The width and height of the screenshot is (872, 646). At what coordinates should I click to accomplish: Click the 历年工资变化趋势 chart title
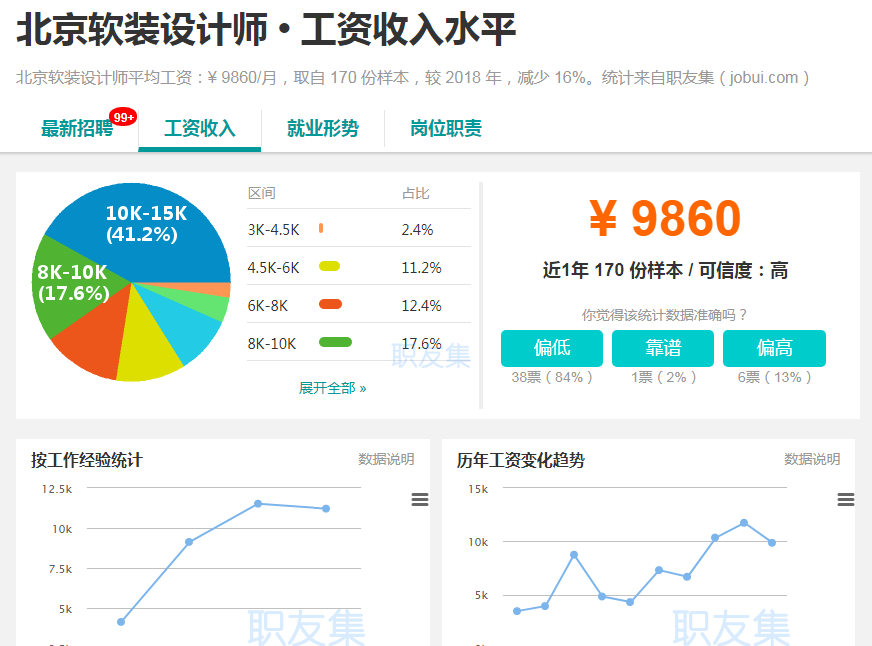pos(521,460)
